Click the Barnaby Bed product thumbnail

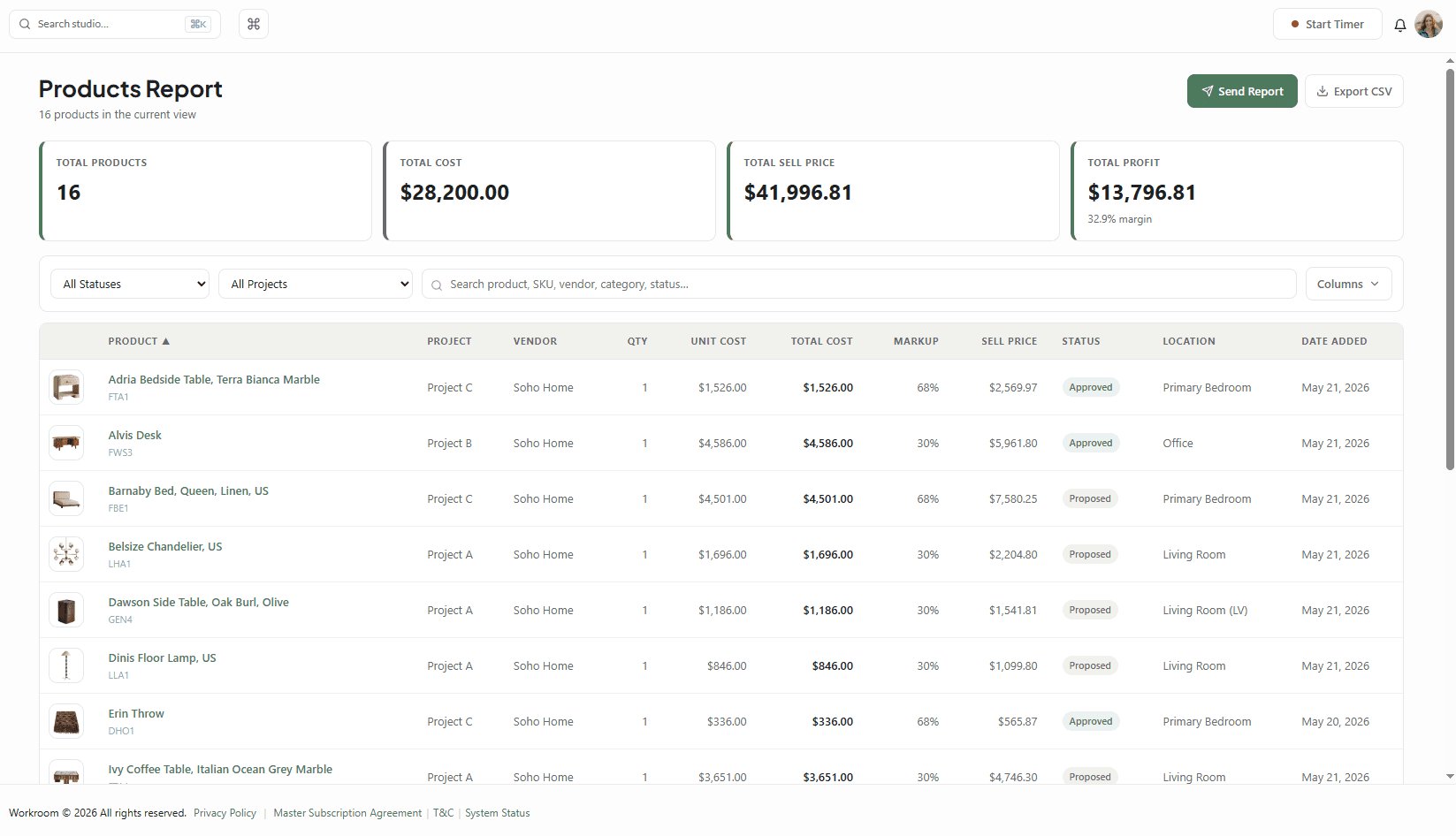pos(66,498)
